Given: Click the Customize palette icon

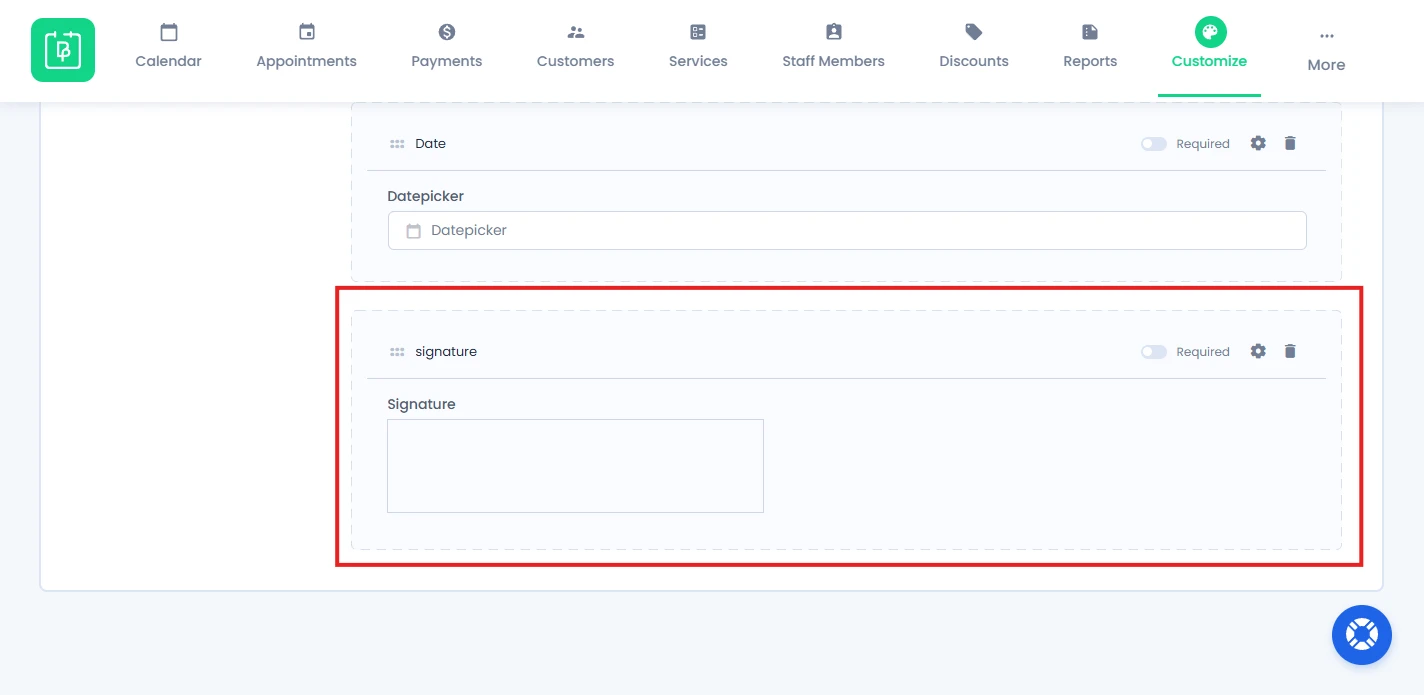Looking at the screenshot, I should [1210, 32].
